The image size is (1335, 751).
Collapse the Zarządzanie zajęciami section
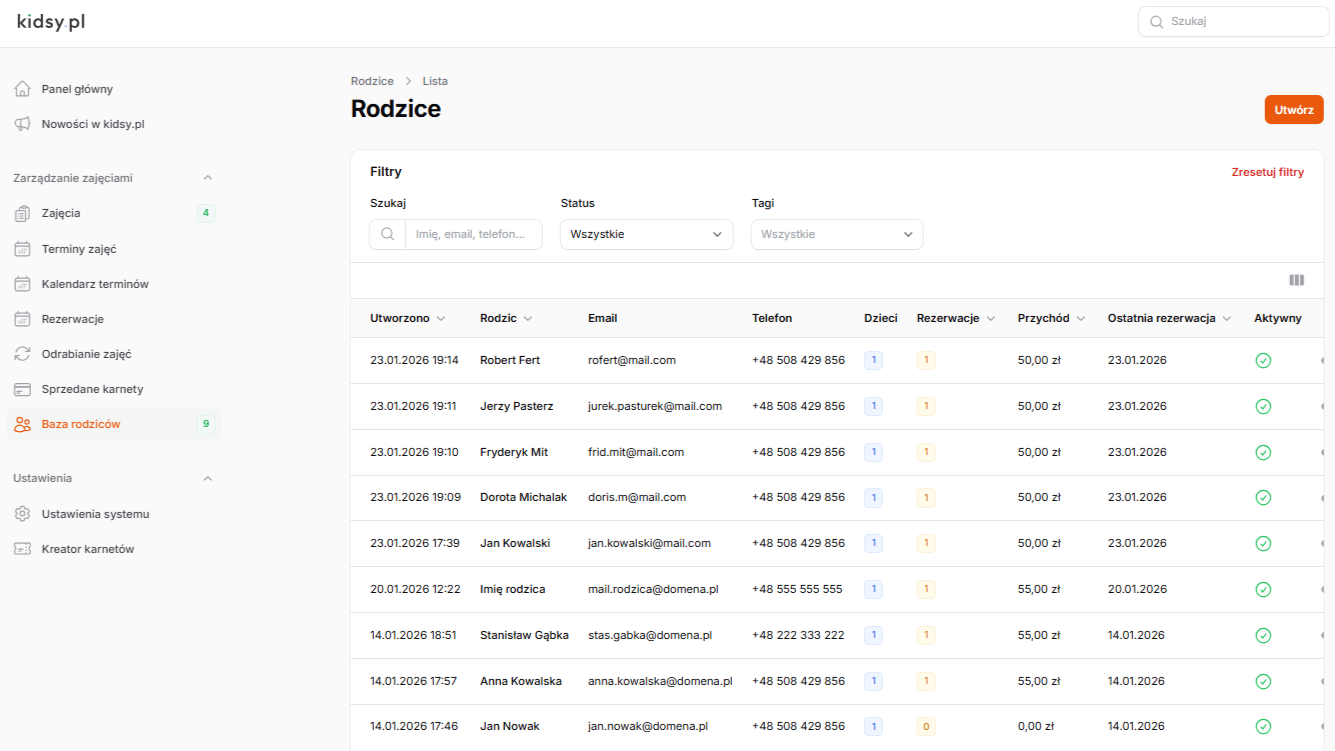(x=208, y=177)
